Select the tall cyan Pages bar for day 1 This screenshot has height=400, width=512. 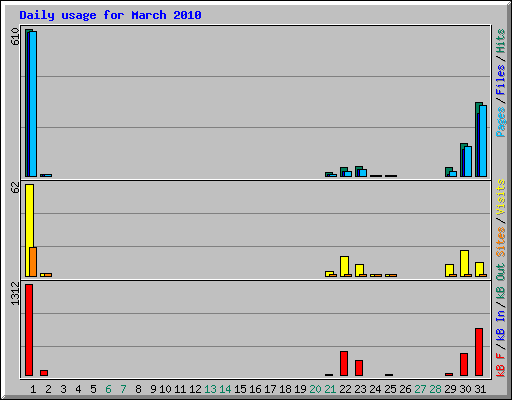pyautogui.click(x=33, y=104)
